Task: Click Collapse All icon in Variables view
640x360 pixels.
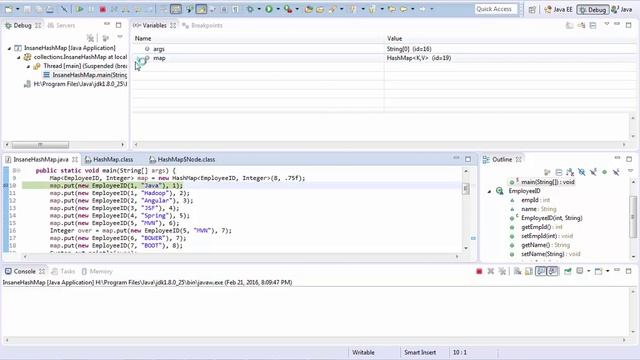Action: click(593, 25)
